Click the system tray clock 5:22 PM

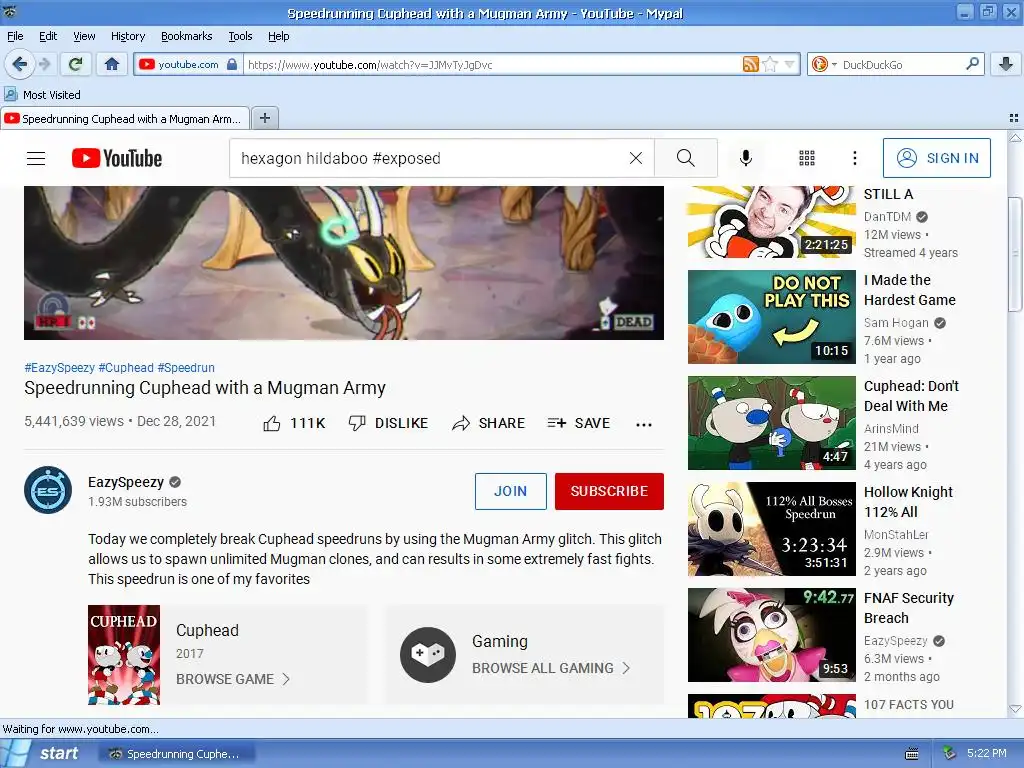986,753
